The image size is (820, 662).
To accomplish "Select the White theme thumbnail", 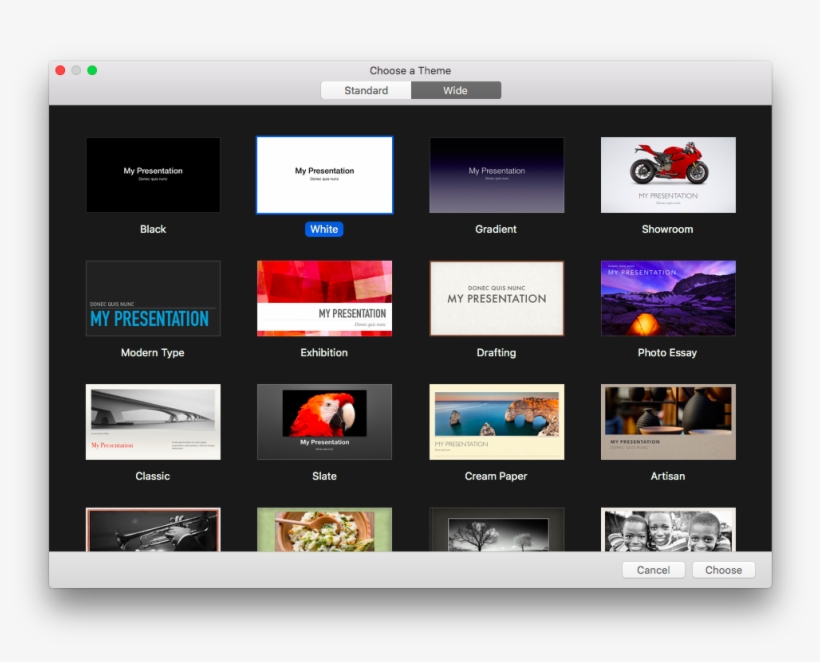I will pyautogui.click(x=324, y=174).
